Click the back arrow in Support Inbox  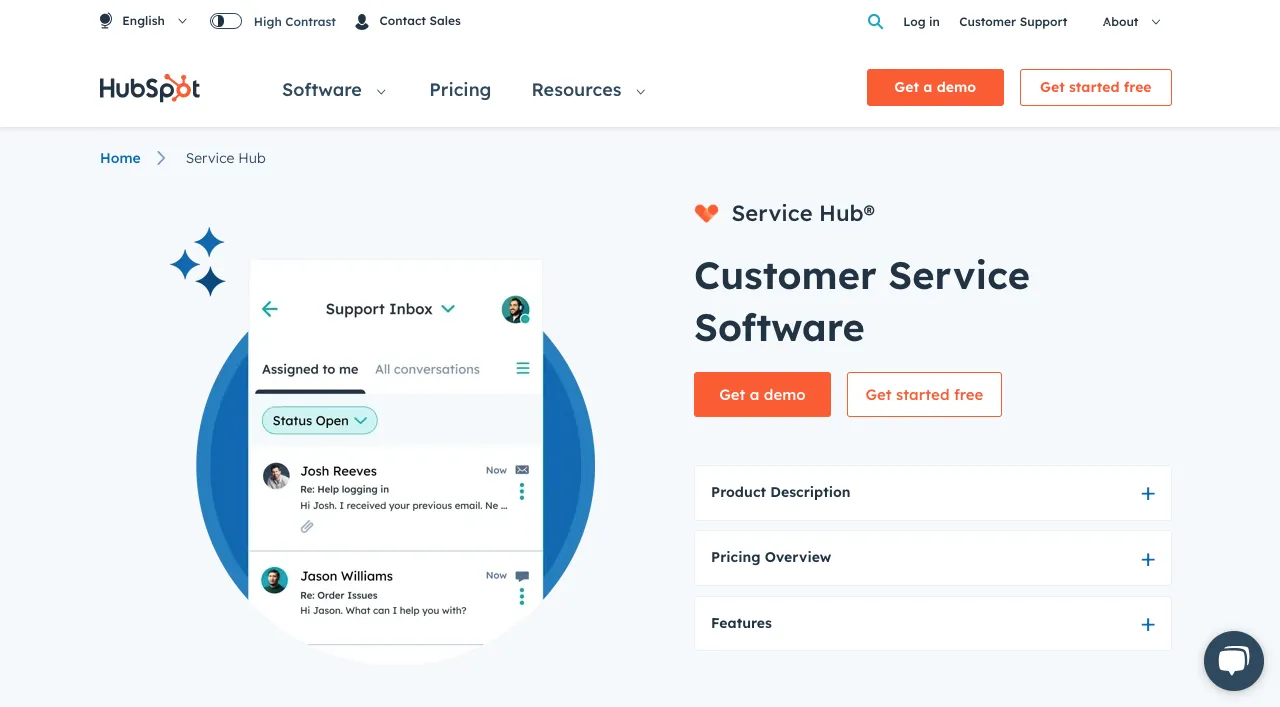[x=270, y=309]
